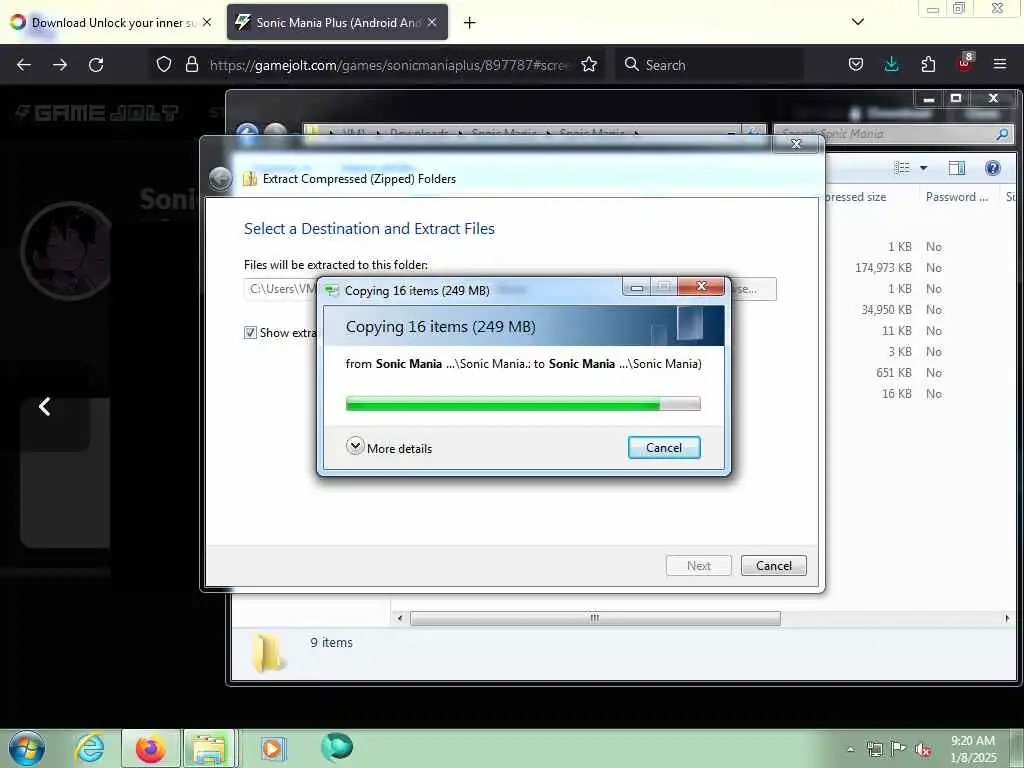The width and height of the screenshot is (1024, 768).
Task: List all Firefox tabs
Action: tap(858, 22)
